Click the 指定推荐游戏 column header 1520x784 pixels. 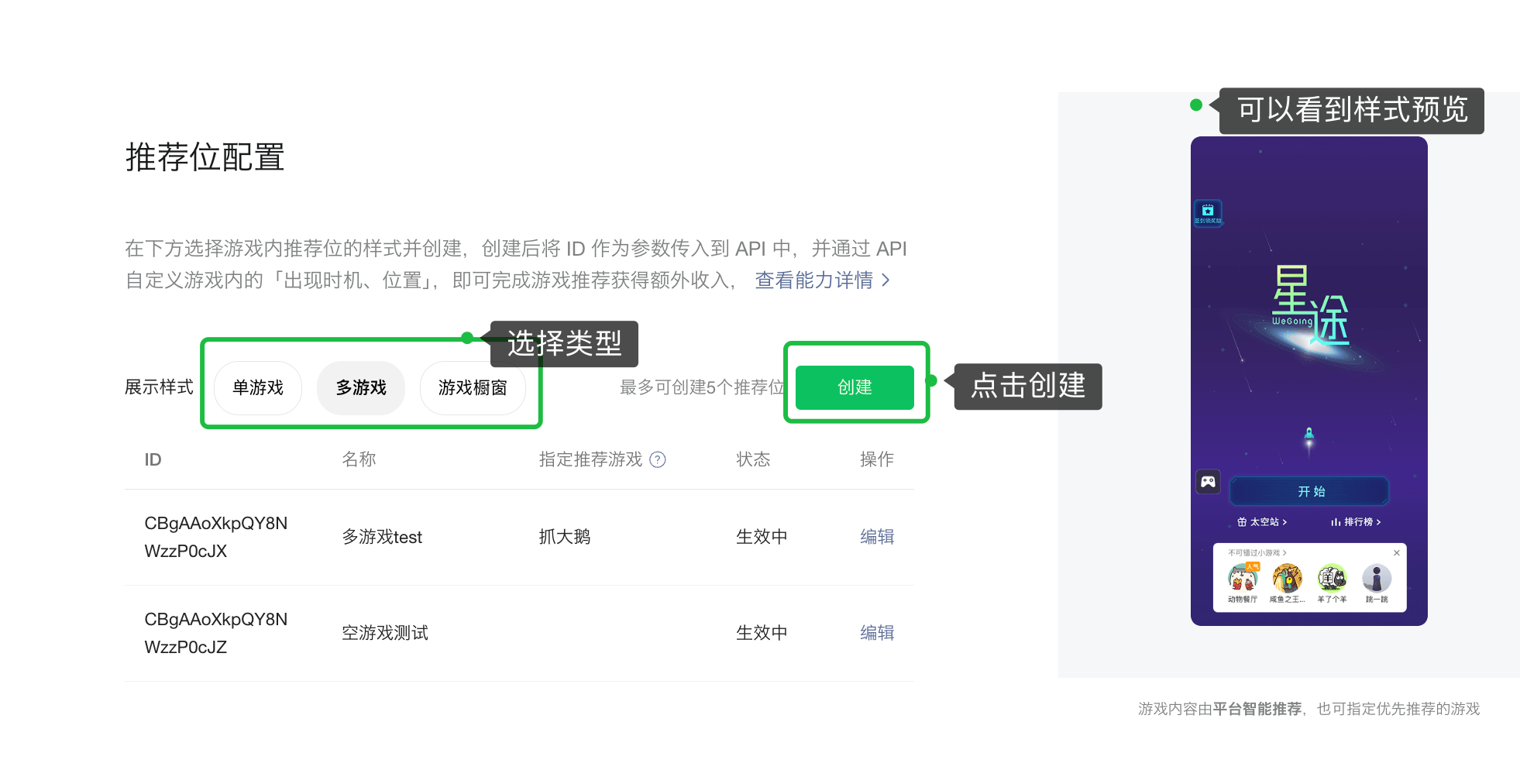coord(590,459)
